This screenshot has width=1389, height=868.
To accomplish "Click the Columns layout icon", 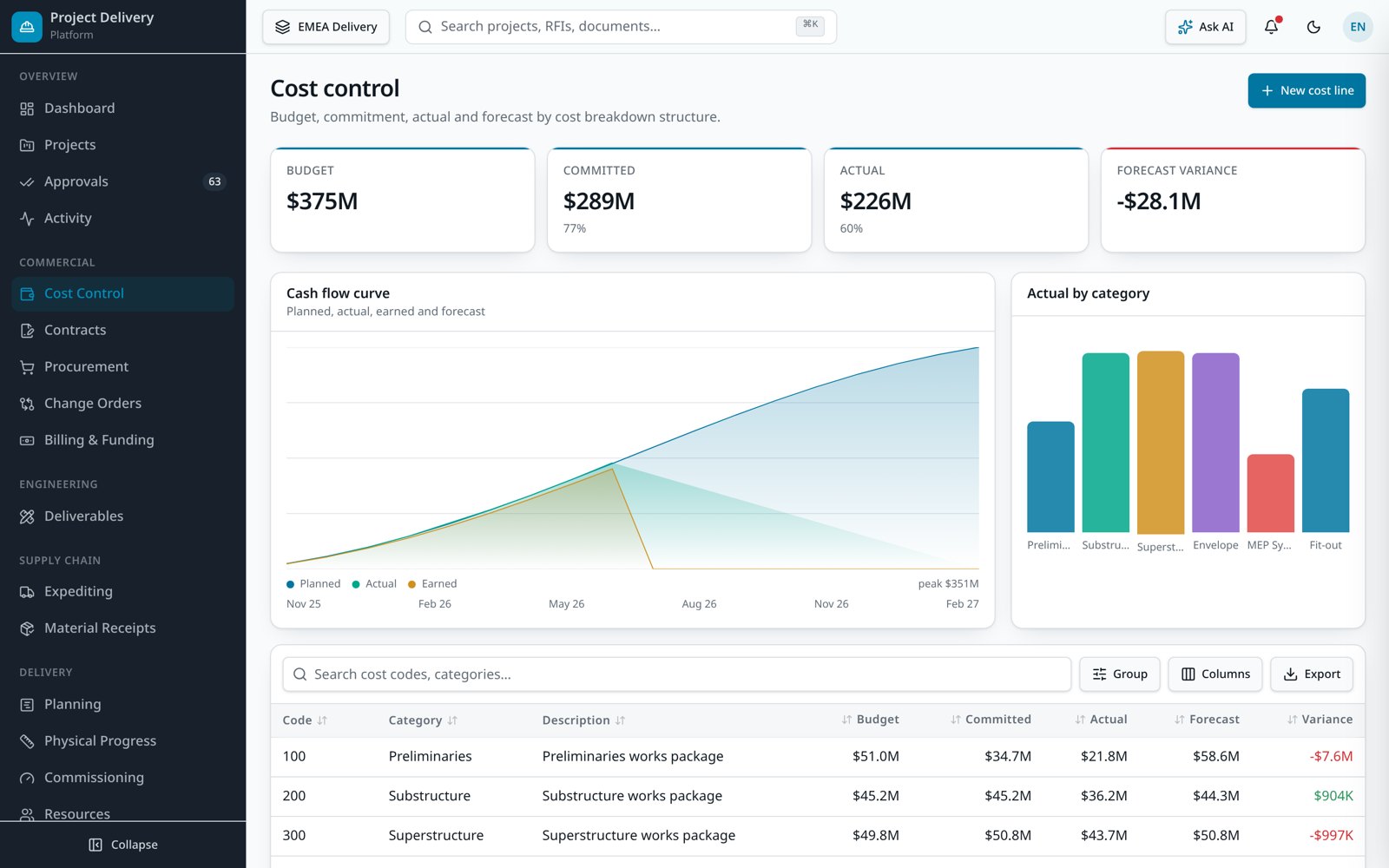I will [1188, 674].
